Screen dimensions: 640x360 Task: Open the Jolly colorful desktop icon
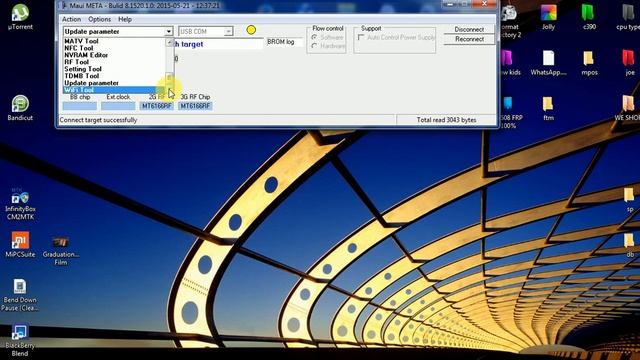point(548,17)
